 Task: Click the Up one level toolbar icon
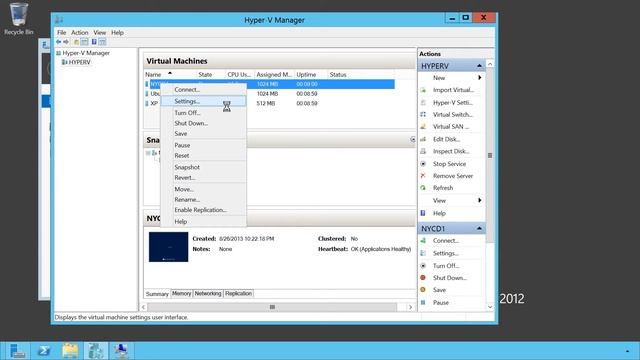[76, 42]
